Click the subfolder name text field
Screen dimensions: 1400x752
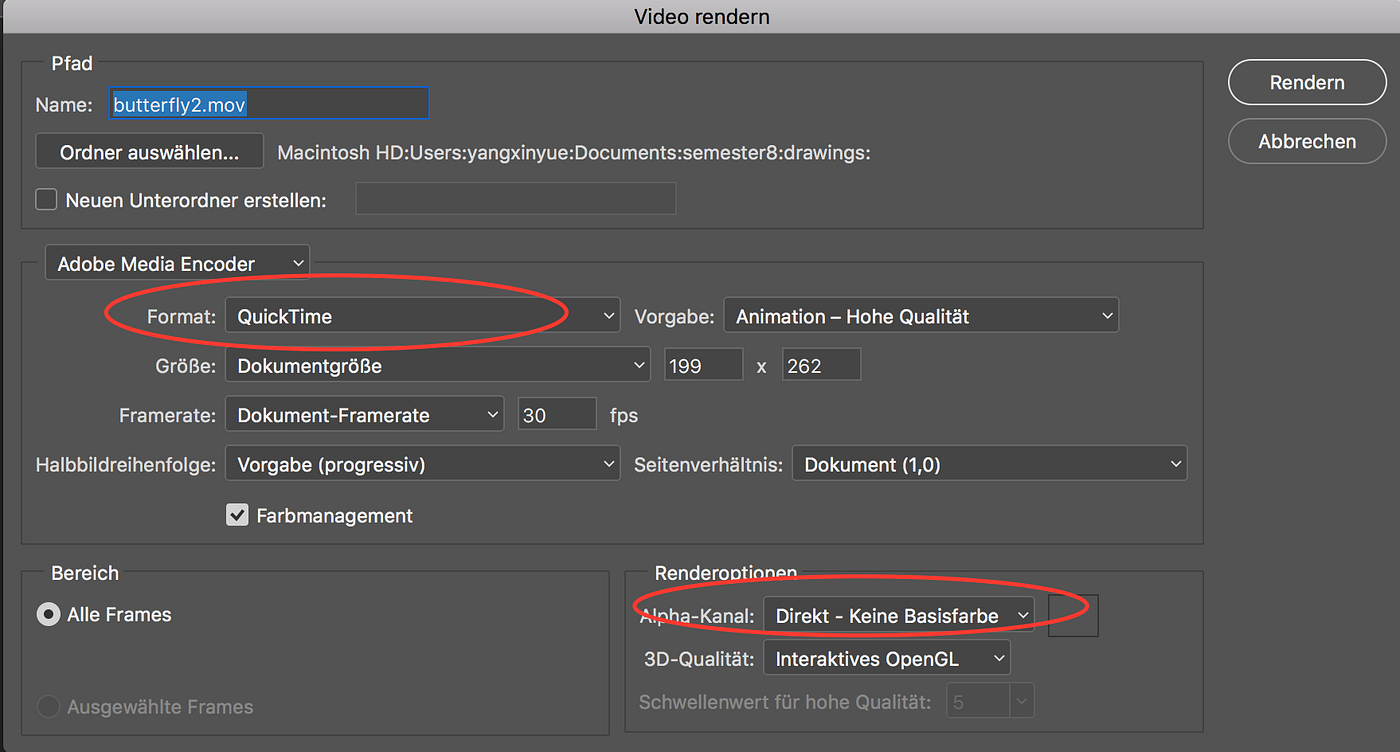(x=515, y=198)
